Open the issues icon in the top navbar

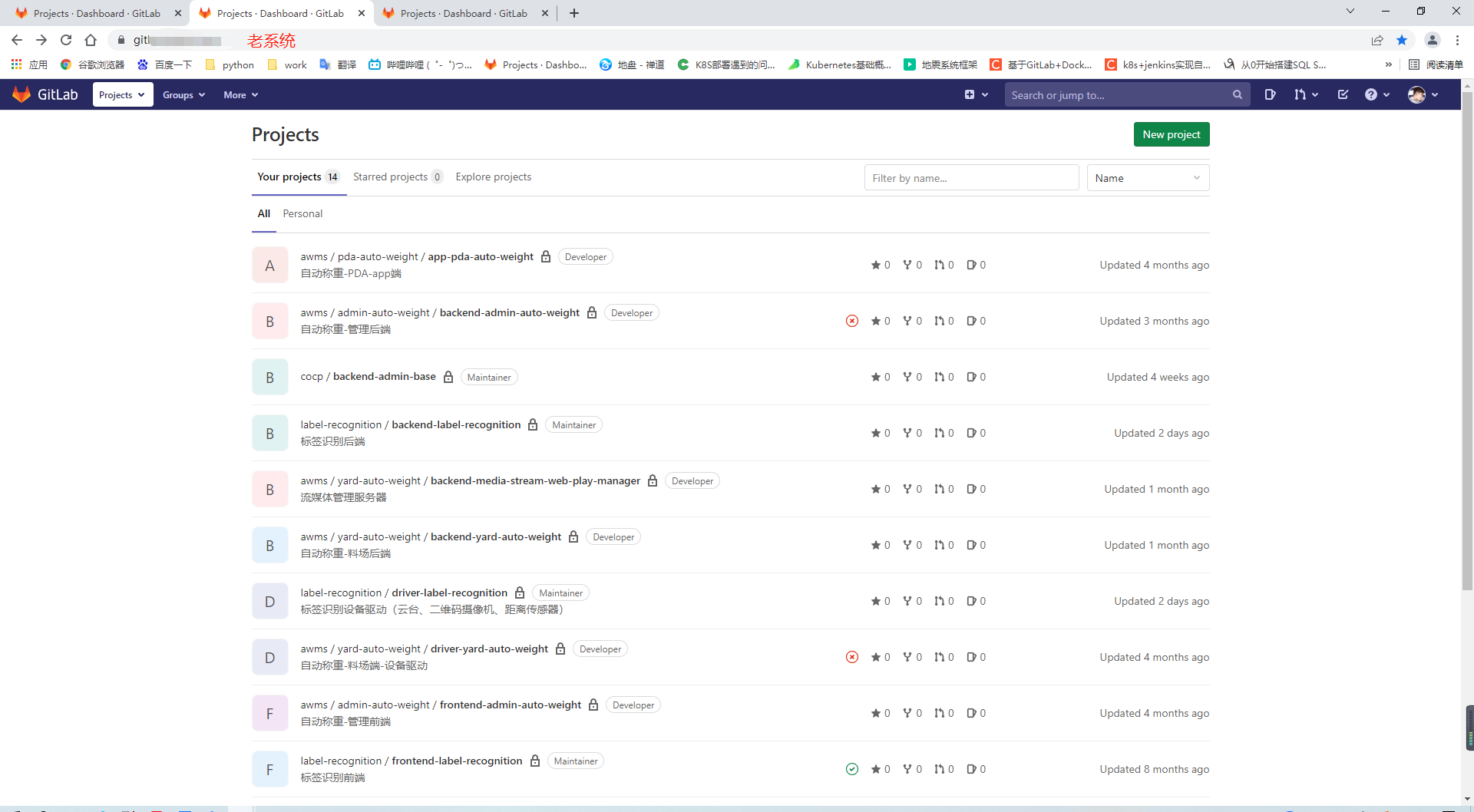point(1271,94)
